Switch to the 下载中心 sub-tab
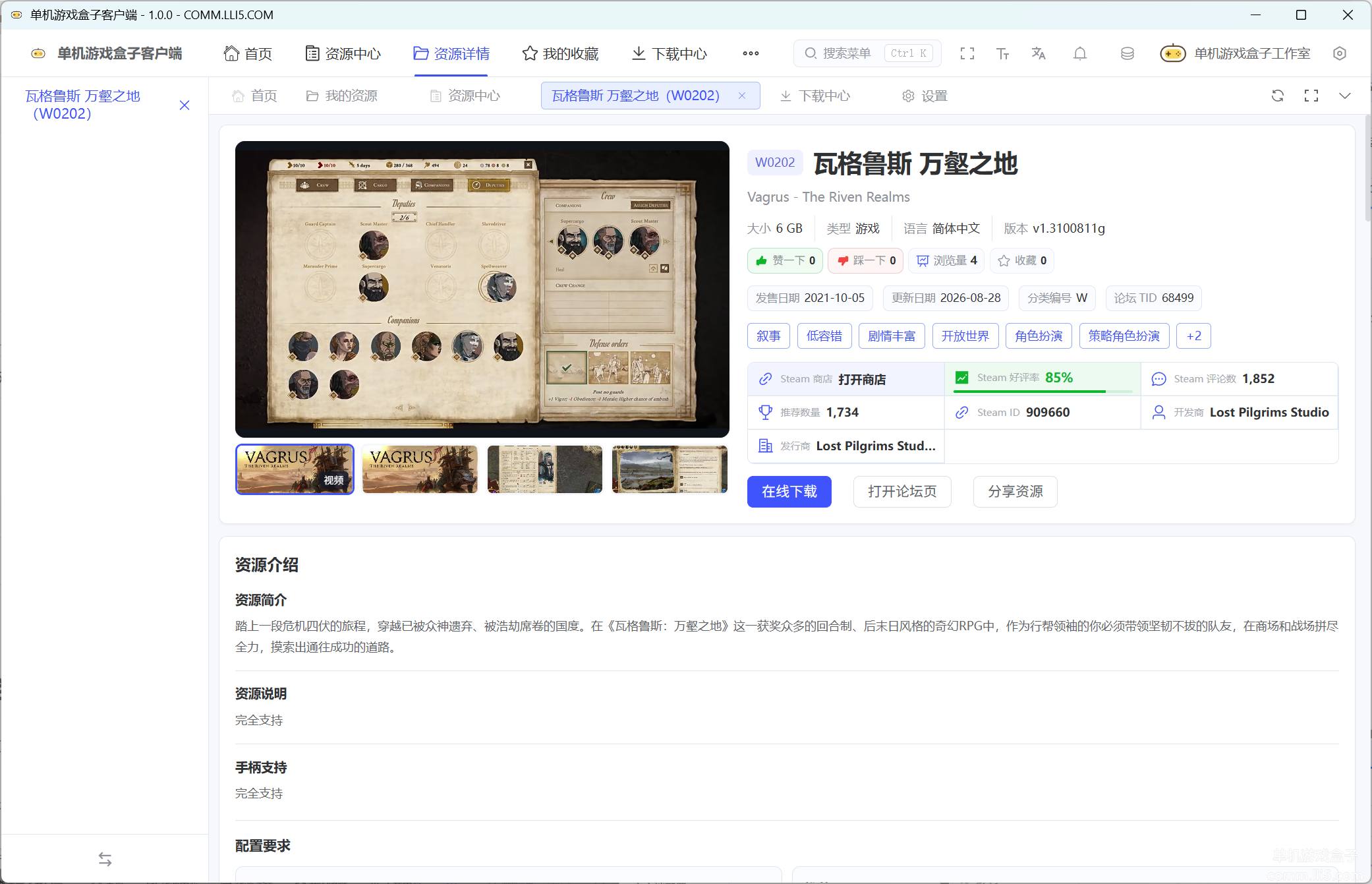 (815, 96)
